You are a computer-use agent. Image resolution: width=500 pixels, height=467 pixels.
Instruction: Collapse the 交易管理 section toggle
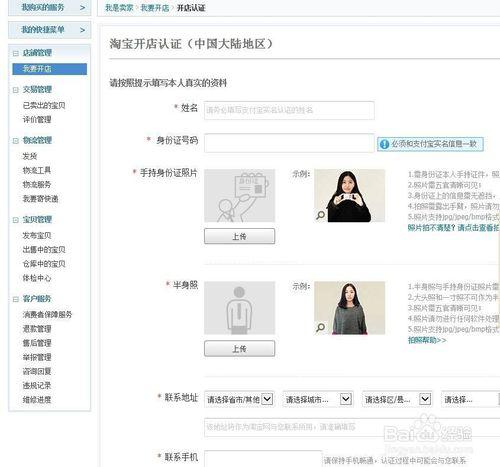[16, 90]
